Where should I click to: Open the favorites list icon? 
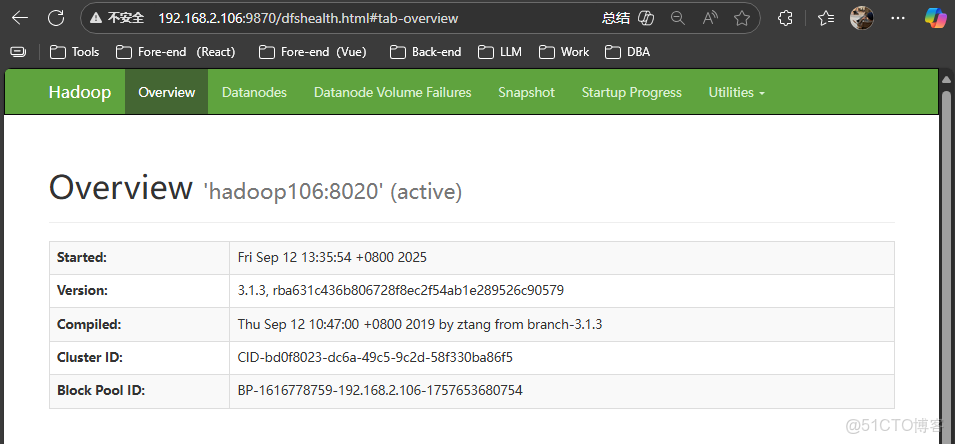coord(826,18)
